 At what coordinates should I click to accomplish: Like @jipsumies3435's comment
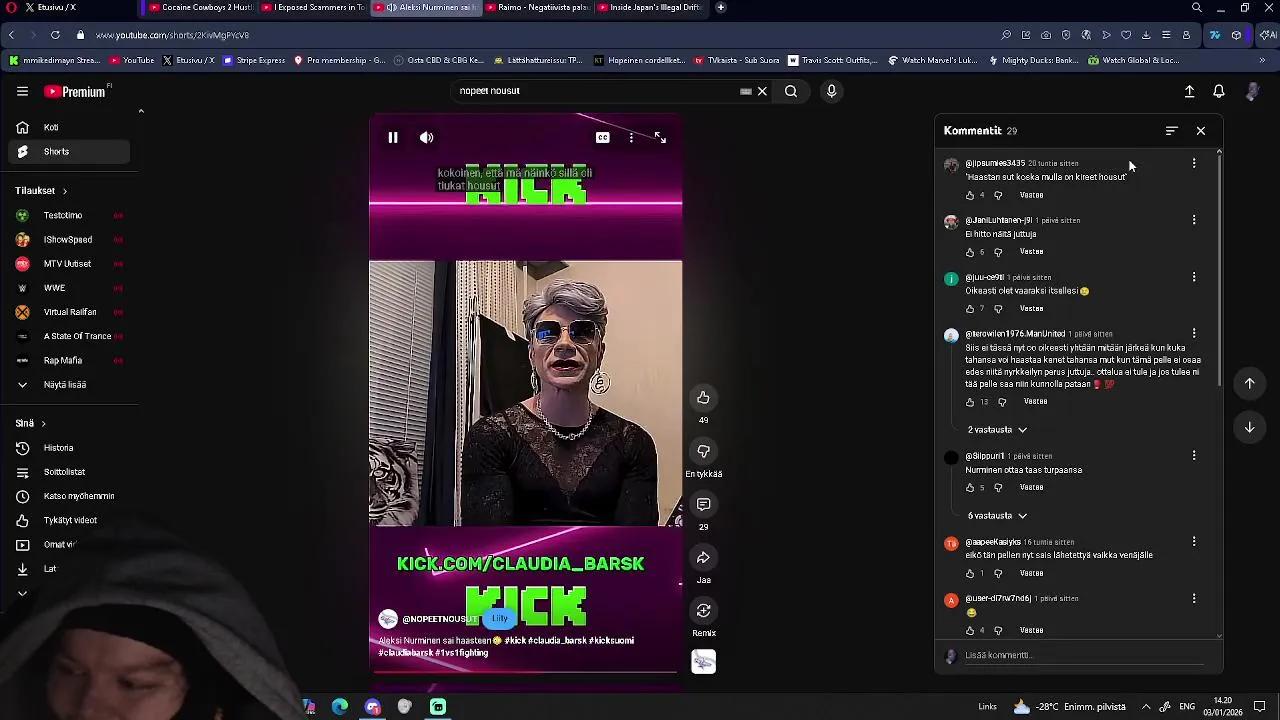pyautogui.click(x=970, y=196)
